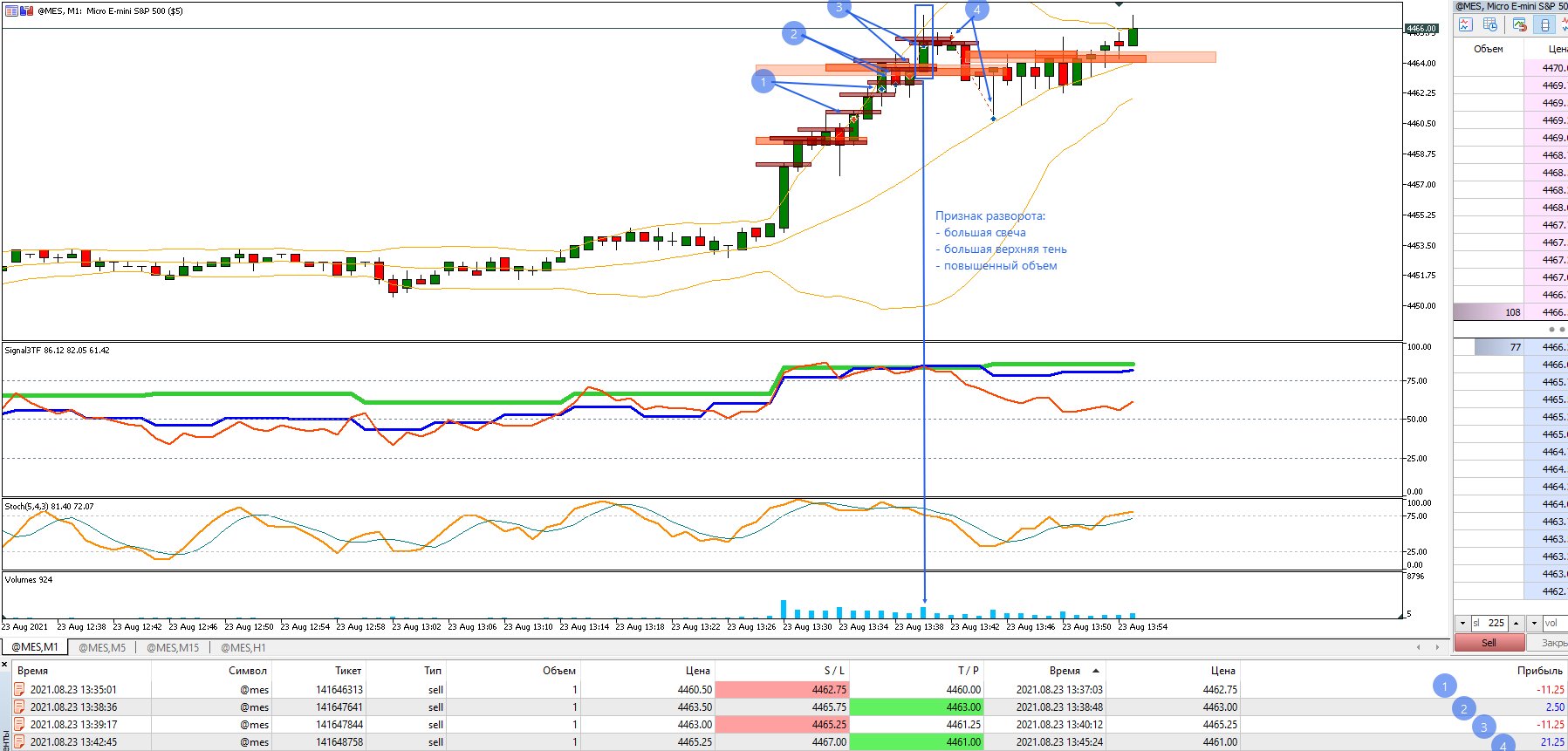Open the tick chart view icon
Image resolution: width=1568 pixels, height=751 pixels.
1465,25
